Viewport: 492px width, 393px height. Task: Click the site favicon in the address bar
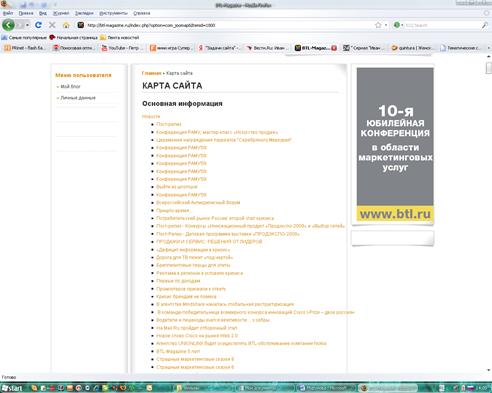81,25
